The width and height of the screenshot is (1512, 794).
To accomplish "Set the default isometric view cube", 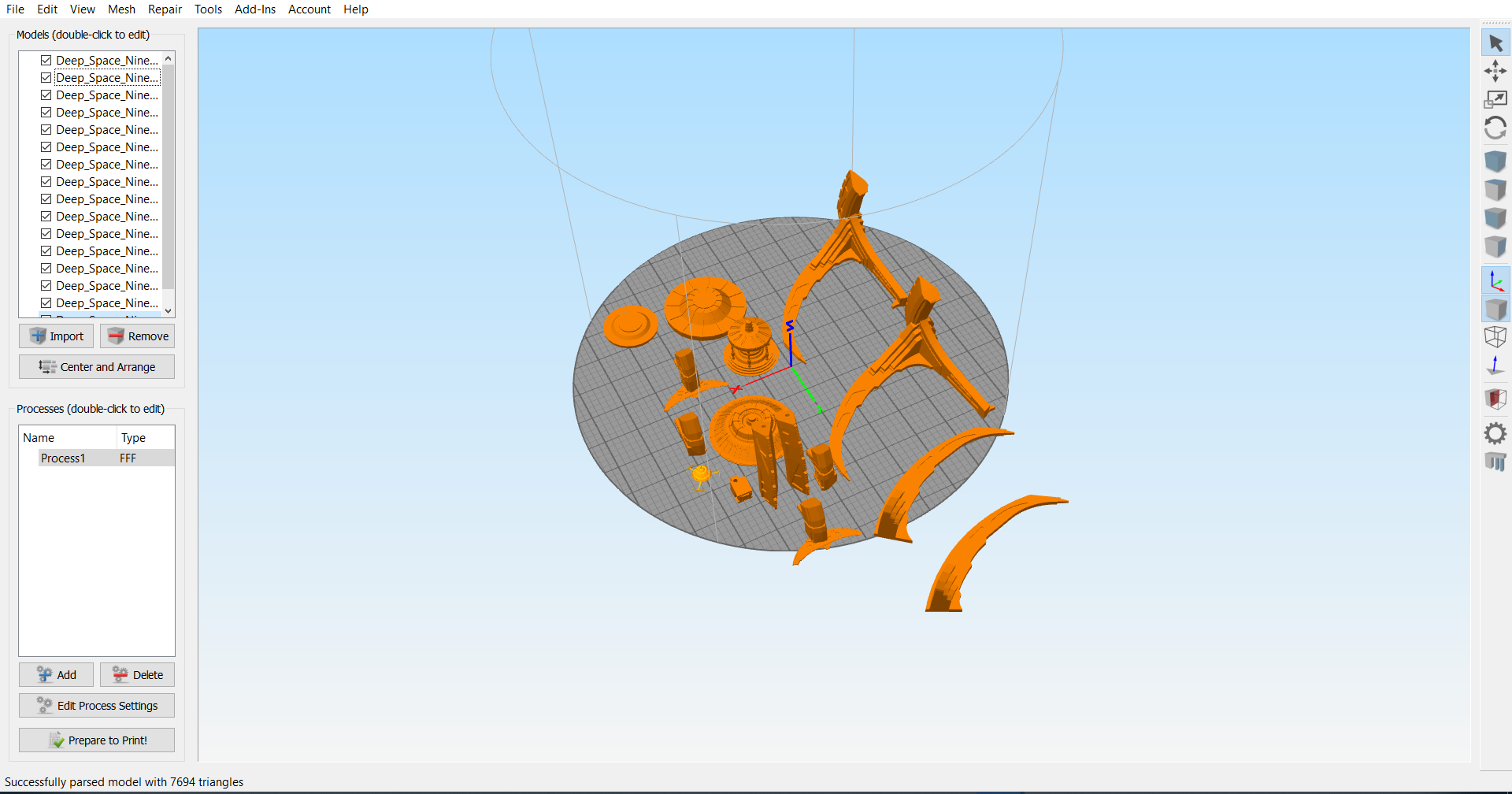I will point(1495,161).
